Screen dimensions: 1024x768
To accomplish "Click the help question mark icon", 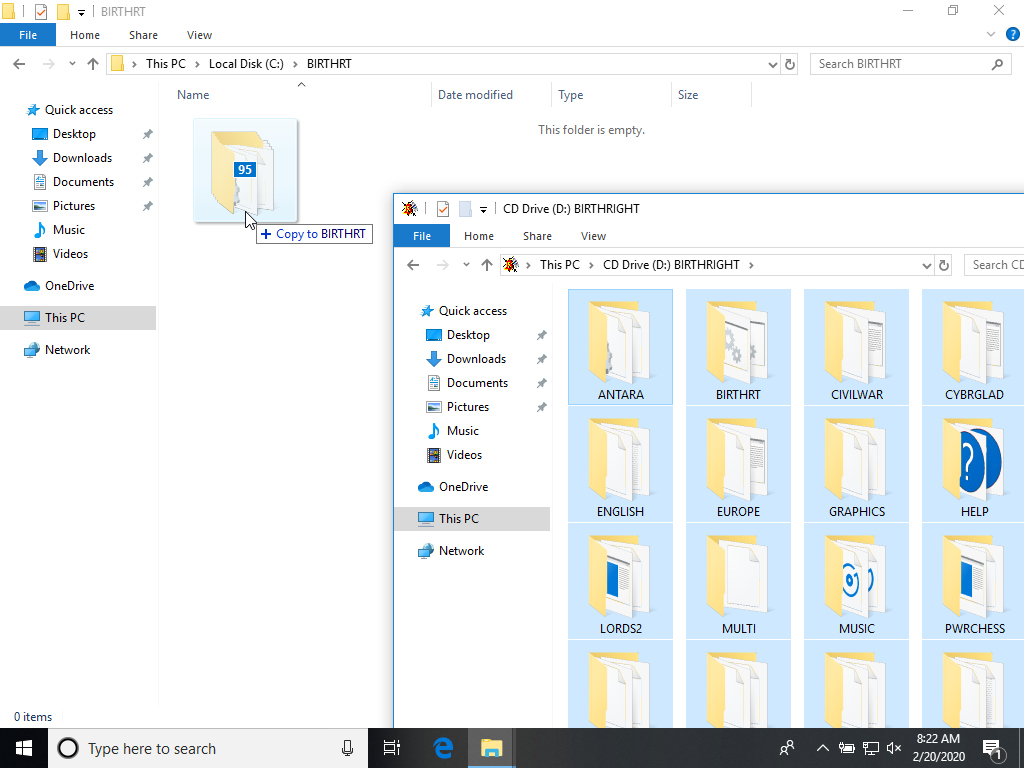I will point(1013,35).
